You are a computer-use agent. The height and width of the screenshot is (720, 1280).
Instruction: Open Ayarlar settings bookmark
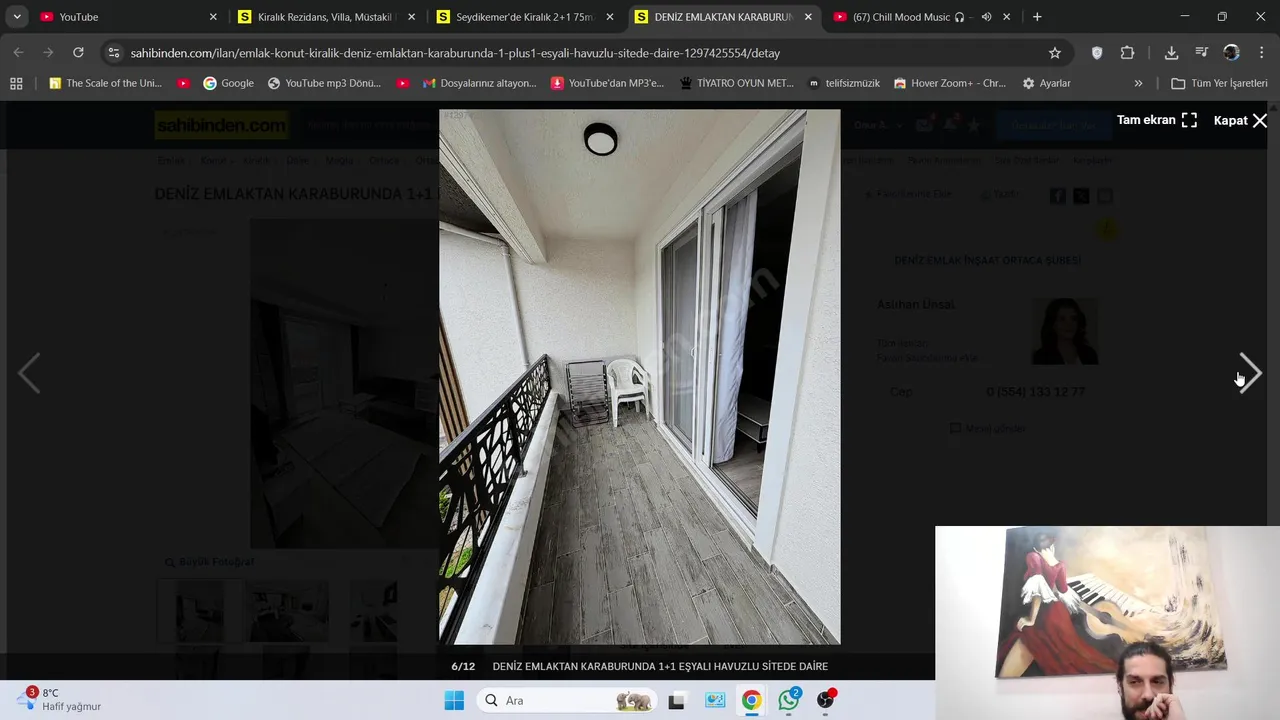click(1046, 83)
